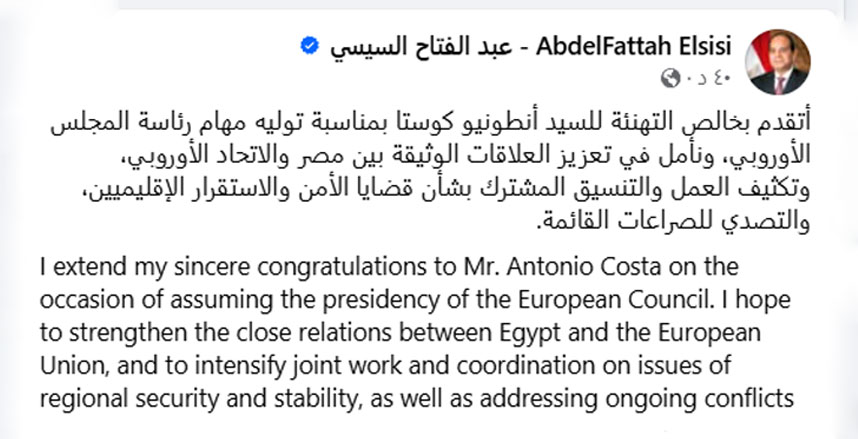Viewport: 858px width, 439px height.
Task: Click the phrase "I extend my"
Action: [x=90, y=269]
